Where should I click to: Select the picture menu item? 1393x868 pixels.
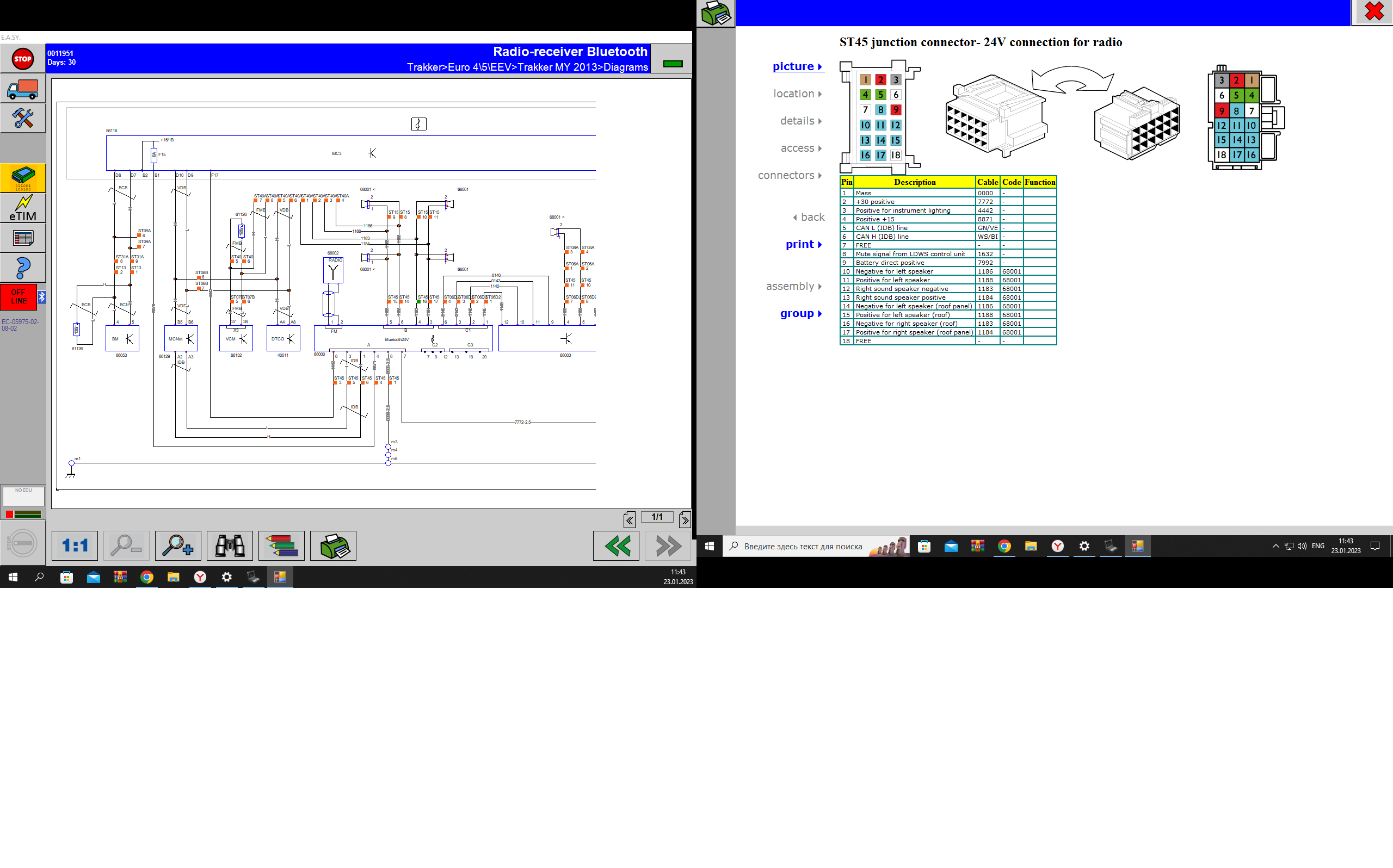pos(797,66)
